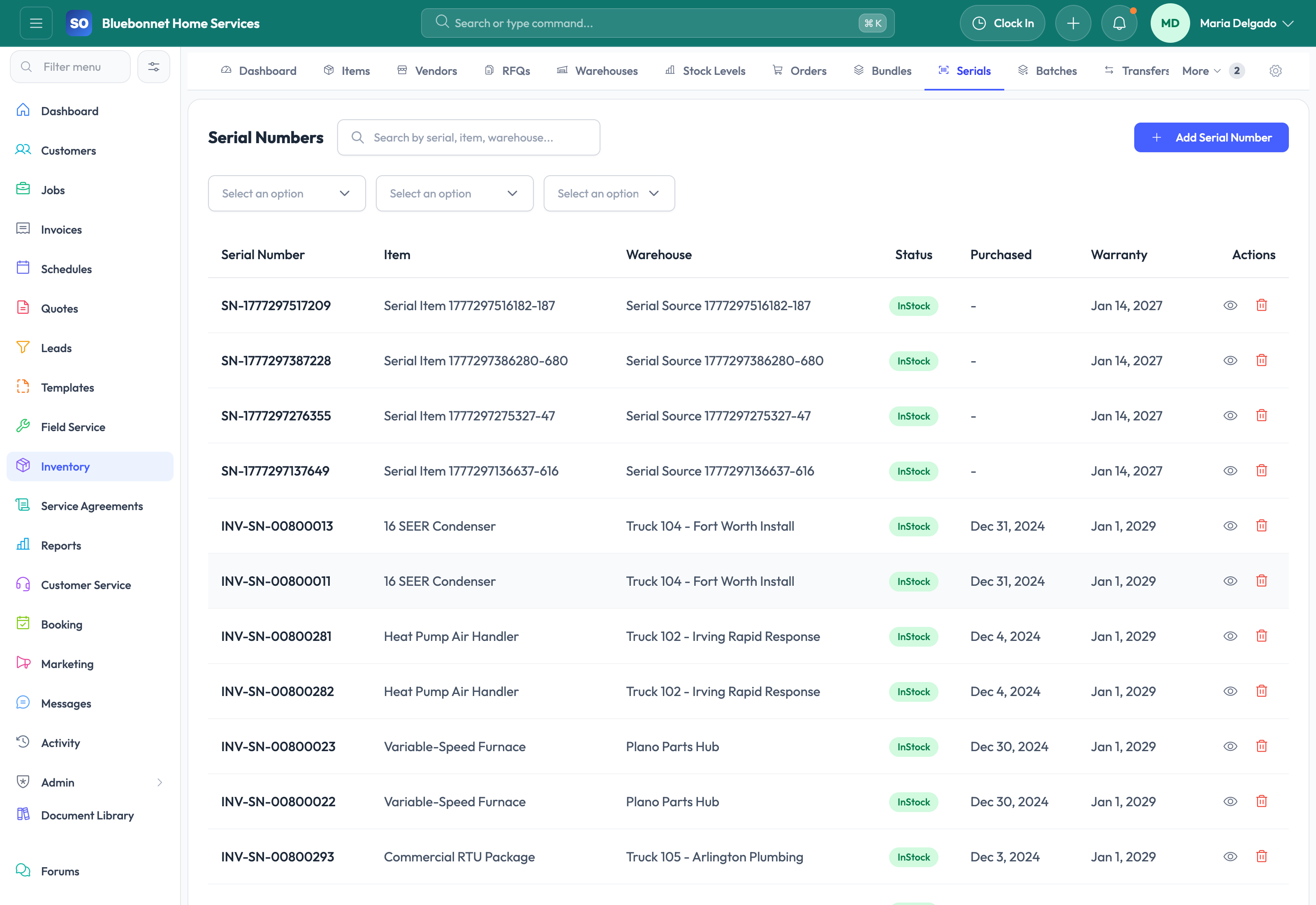Screen dimensions: 1316x905
Task: Click Plano Parts Hub for INV-SN-00800022
Action: [672, 801]
